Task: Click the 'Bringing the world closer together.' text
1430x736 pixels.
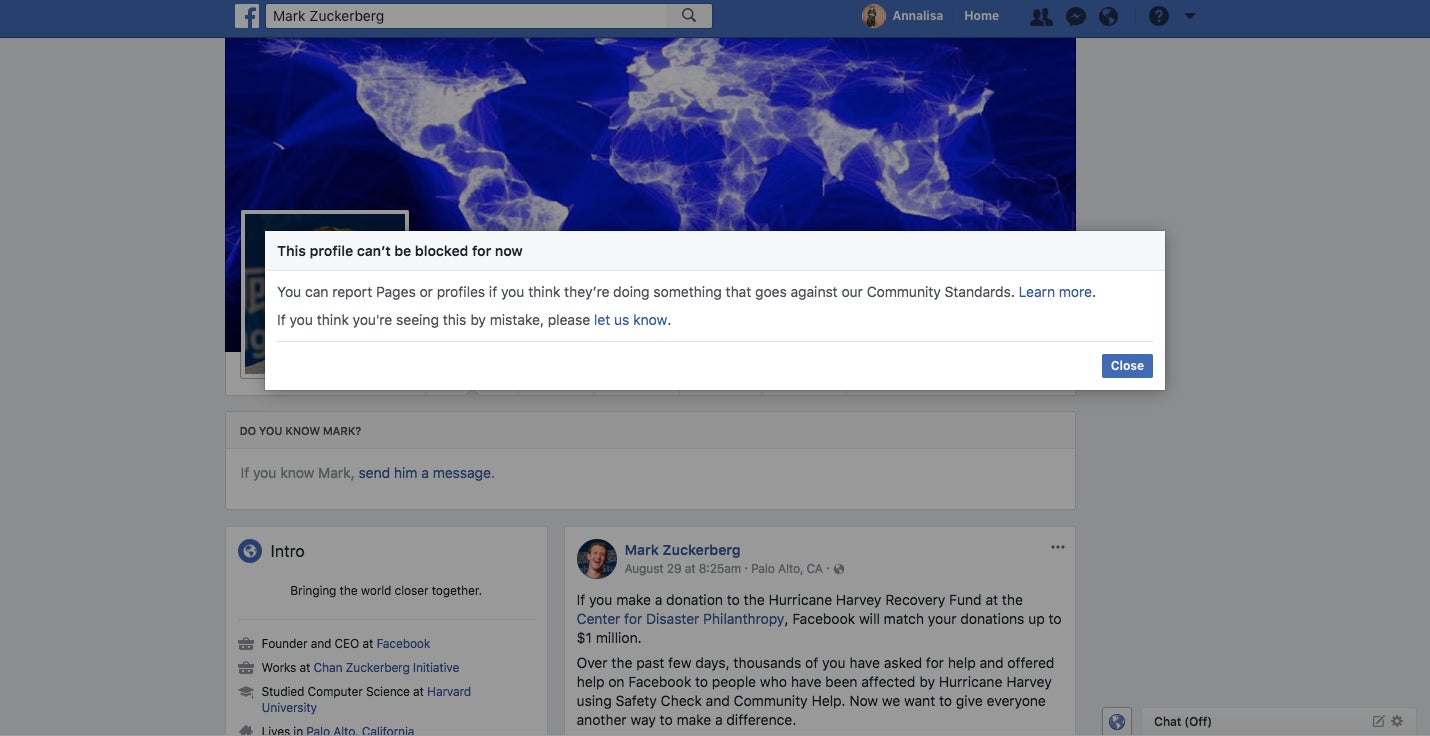Action: pos(386,591)
